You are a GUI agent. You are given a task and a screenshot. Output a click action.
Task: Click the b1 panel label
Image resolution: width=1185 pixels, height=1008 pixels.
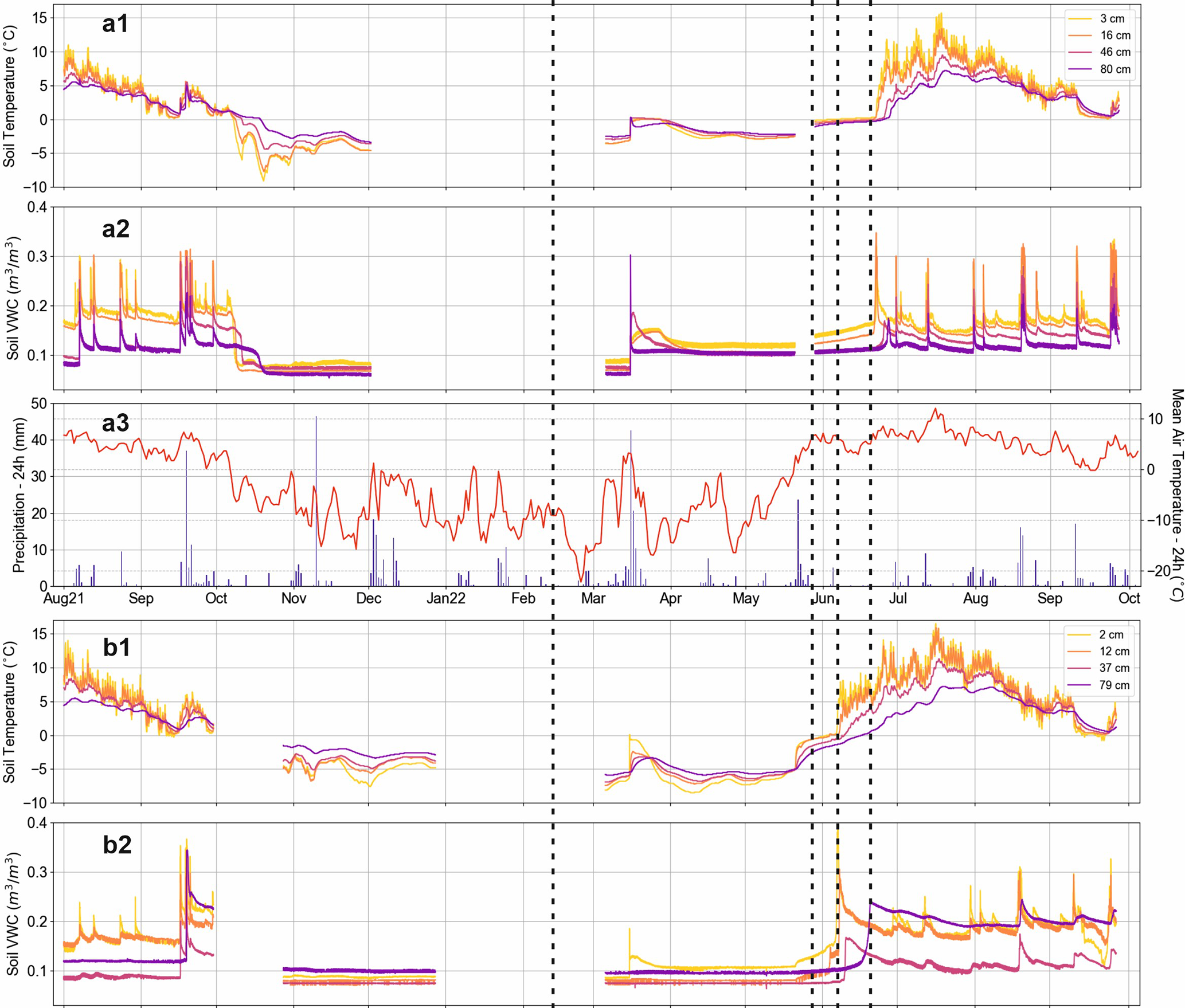[116, 648]
